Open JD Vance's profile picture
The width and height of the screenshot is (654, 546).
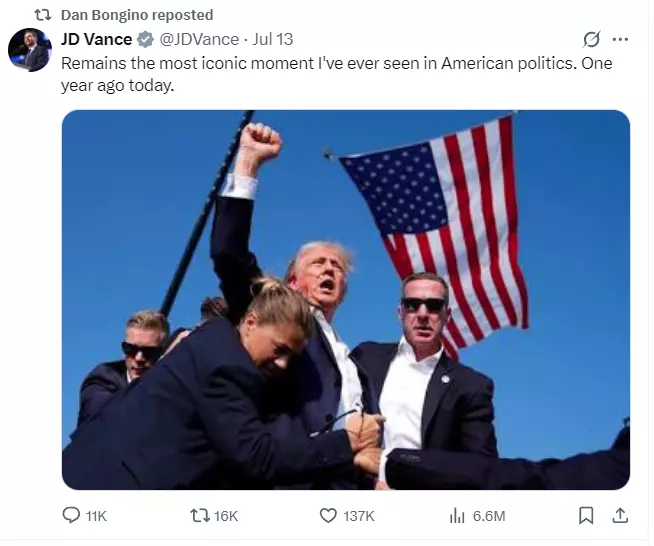[30, 50]
